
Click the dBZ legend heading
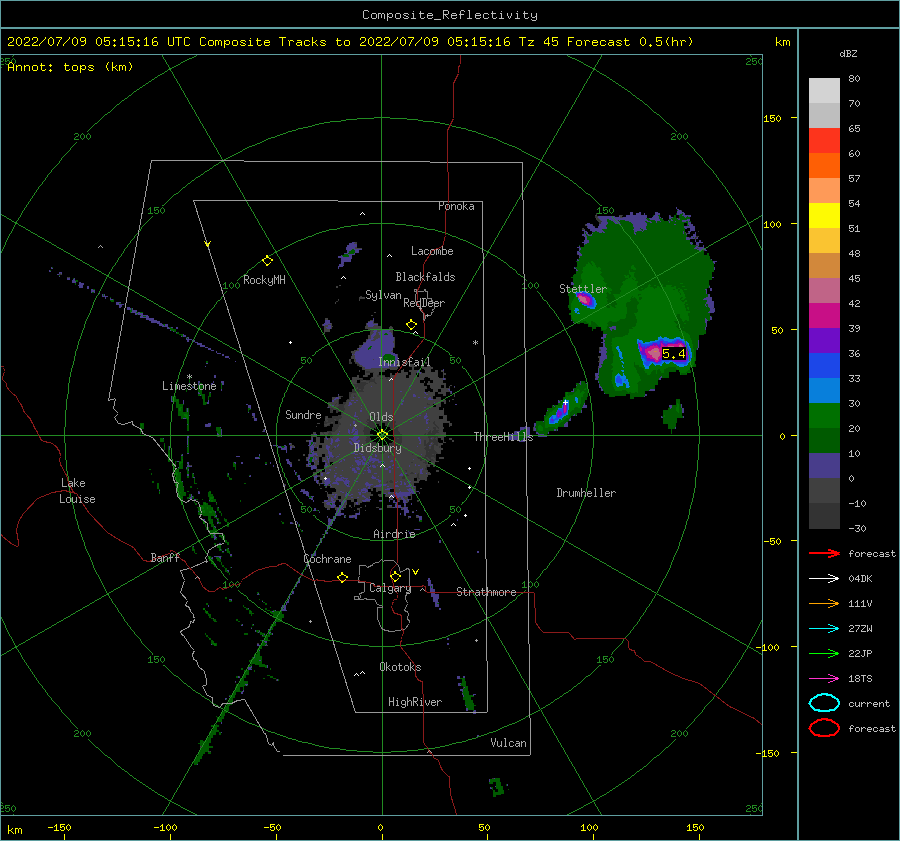click(x=848, y=53)
